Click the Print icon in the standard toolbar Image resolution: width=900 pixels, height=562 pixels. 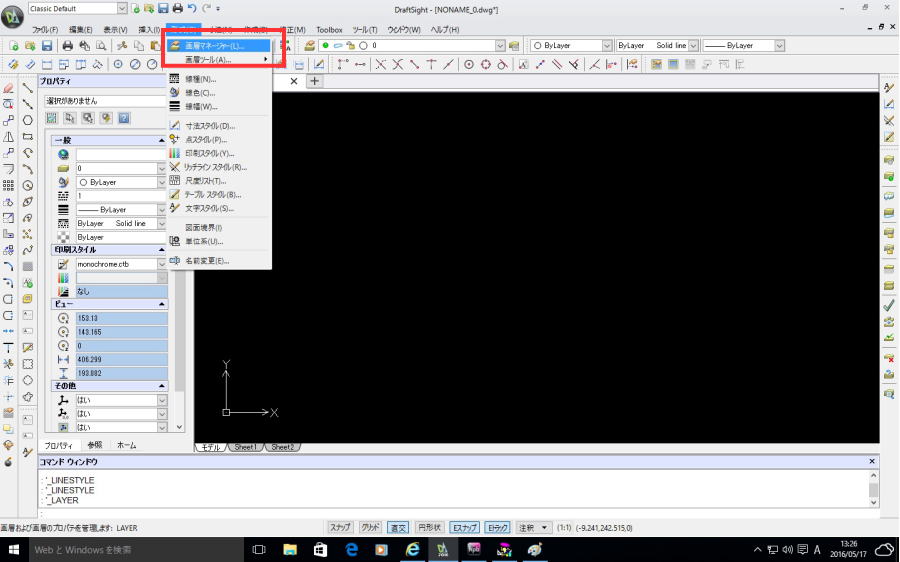(68, 45)
